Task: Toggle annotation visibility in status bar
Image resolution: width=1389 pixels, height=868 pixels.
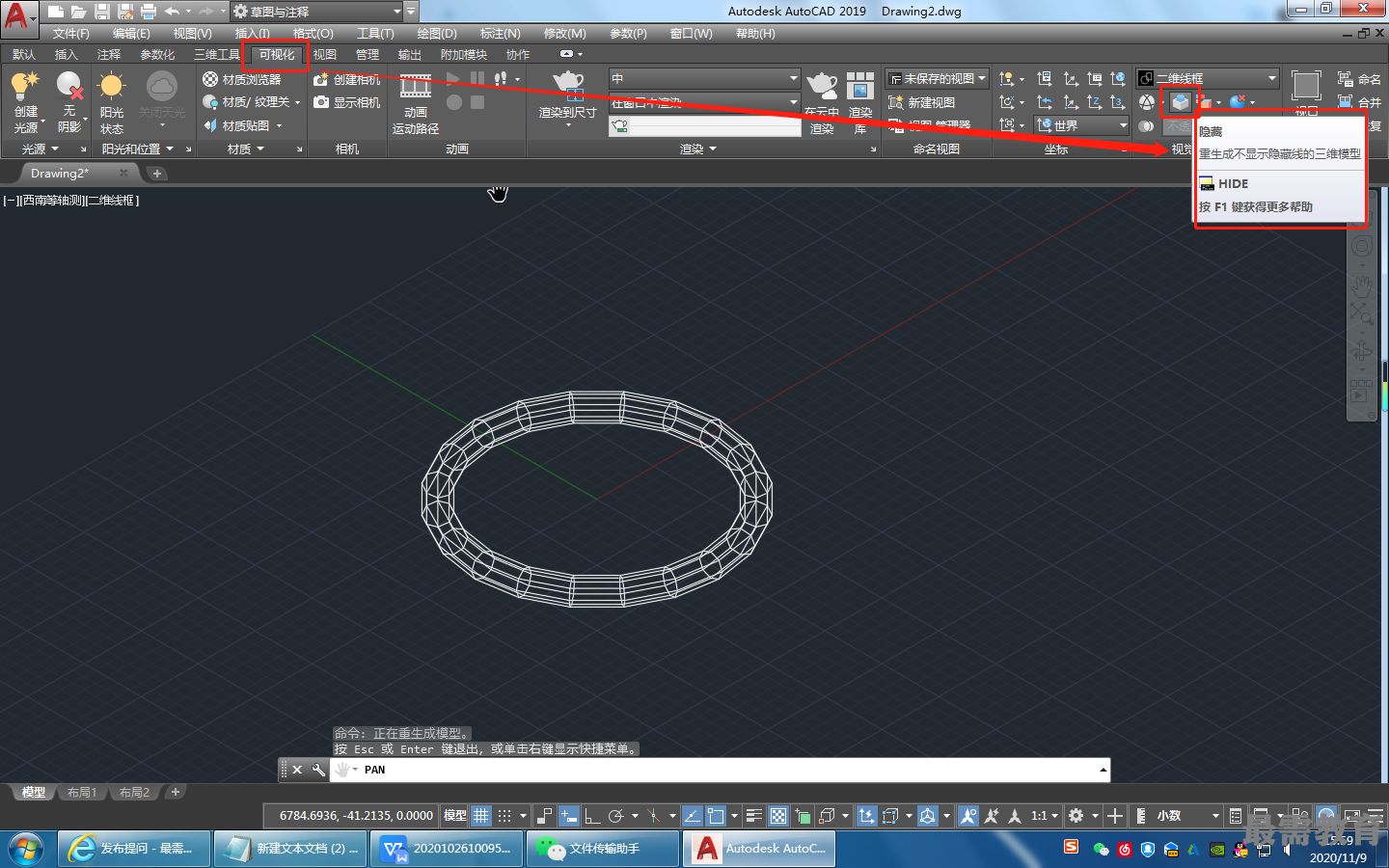Action: pyautogui.click(x=967, y=816)
